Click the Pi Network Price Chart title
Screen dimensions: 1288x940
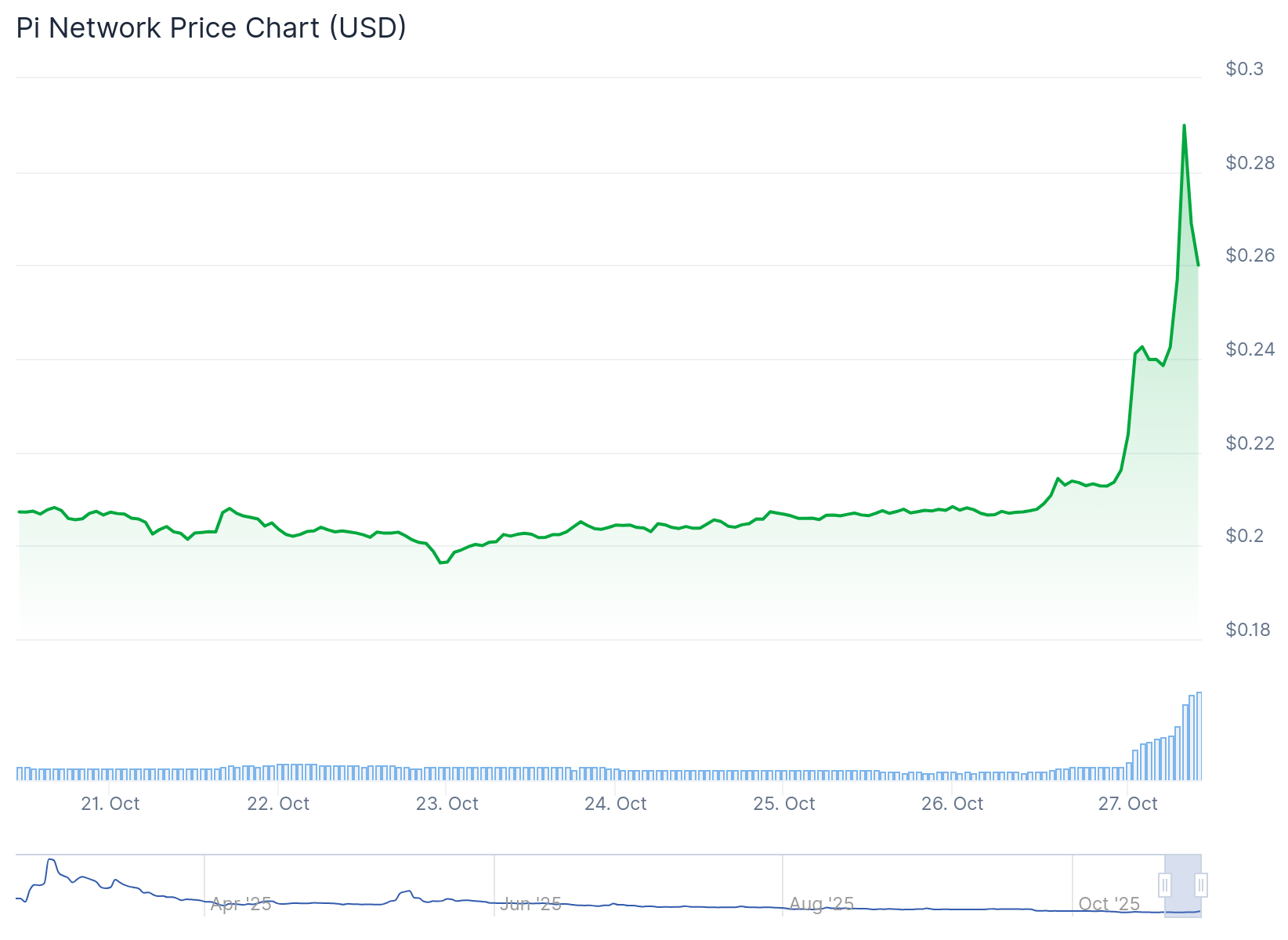(212, 28)
